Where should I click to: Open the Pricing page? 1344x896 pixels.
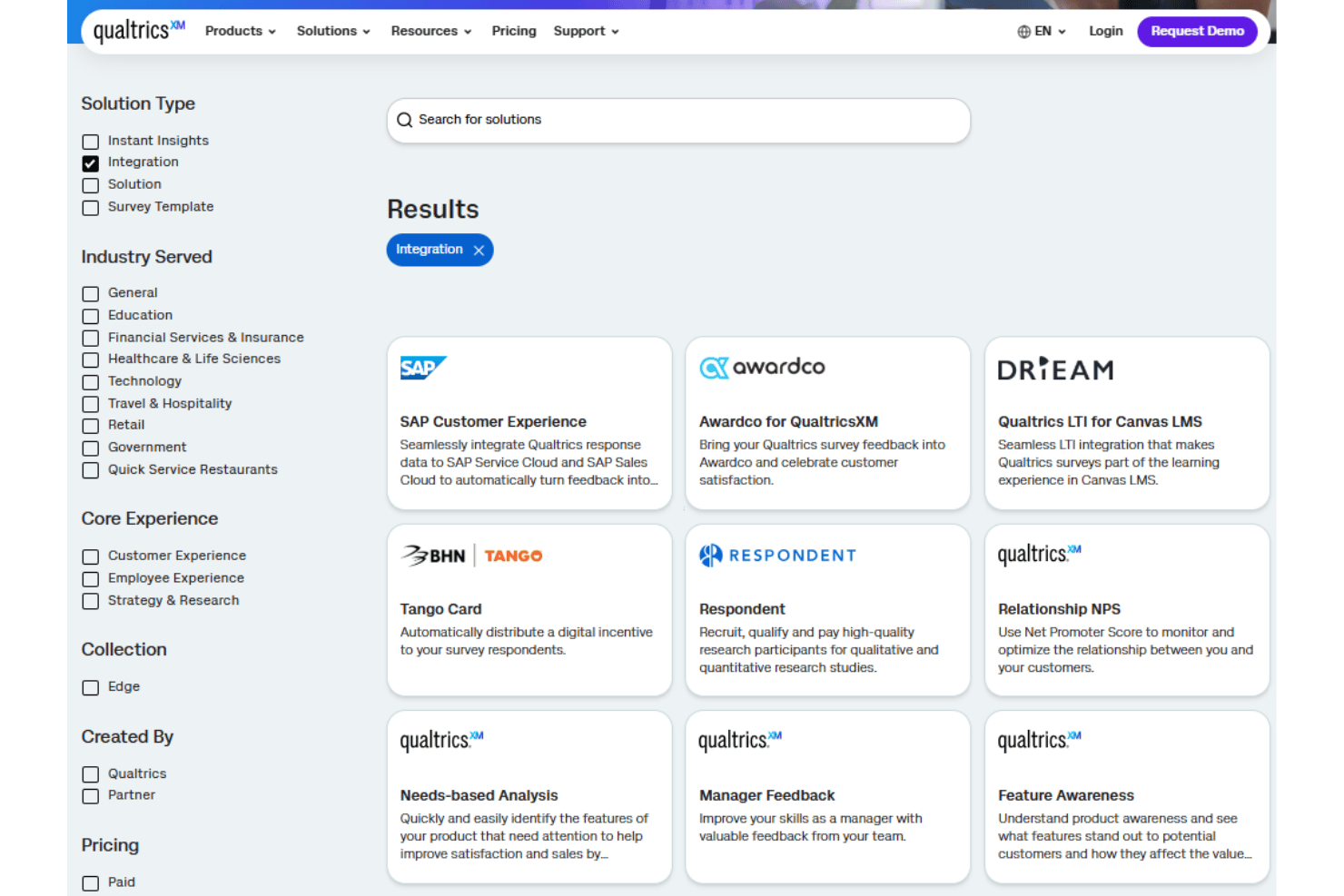pos(514,31)
